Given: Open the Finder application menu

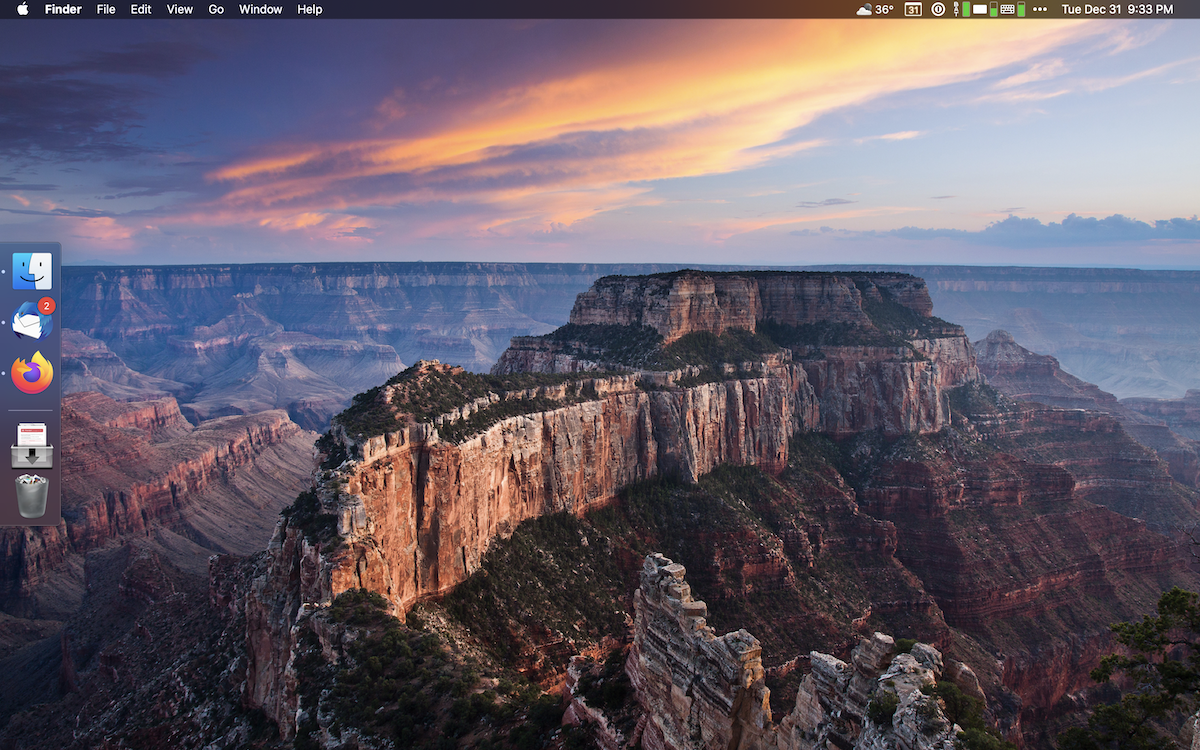Looking at the screenshot, I should coord(63,9).
